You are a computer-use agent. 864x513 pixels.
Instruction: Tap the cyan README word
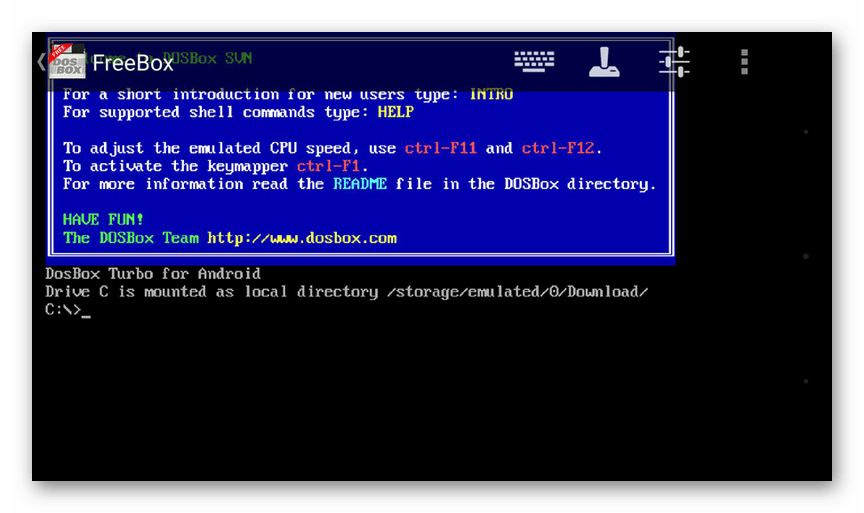tap(360, 184)
